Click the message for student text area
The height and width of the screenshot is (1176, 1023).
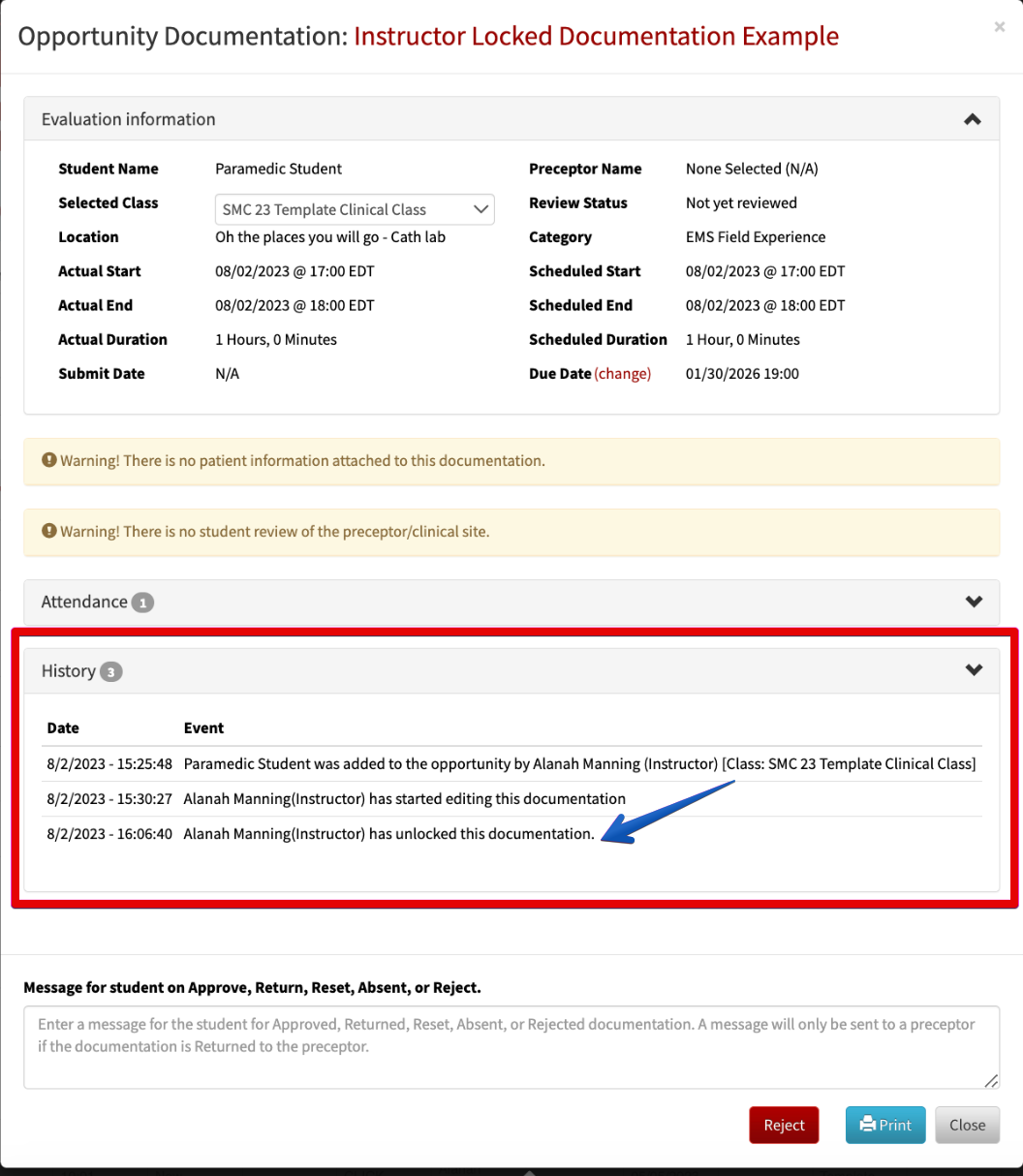(511, 1047)
